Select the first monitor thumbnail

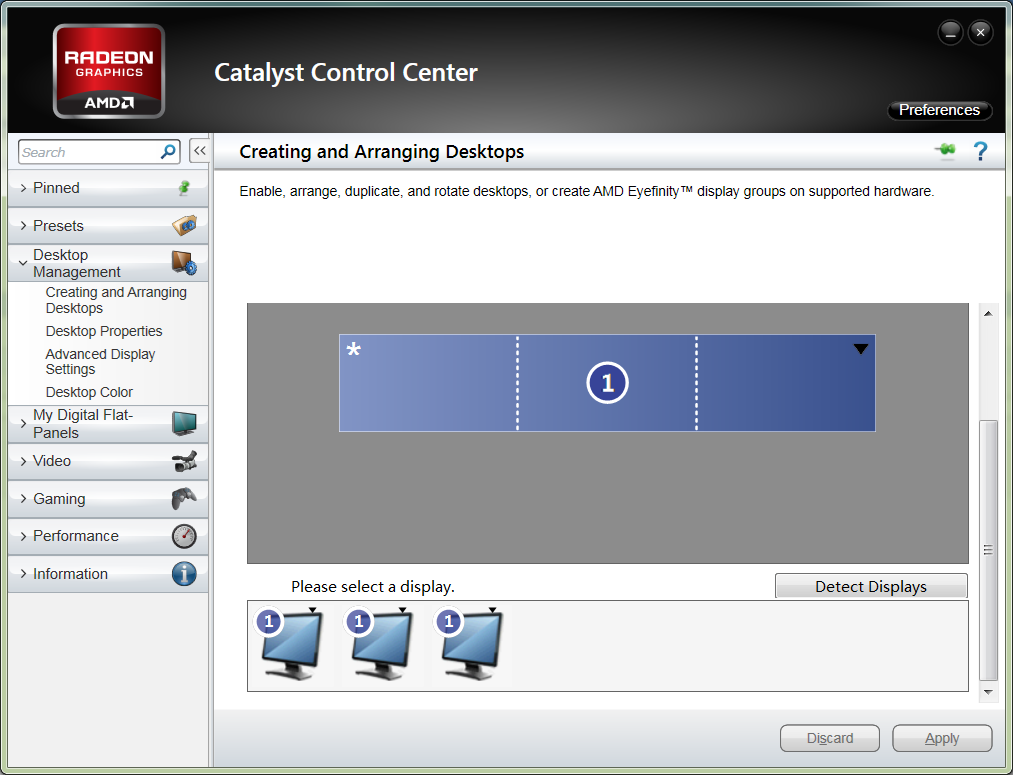291,643
